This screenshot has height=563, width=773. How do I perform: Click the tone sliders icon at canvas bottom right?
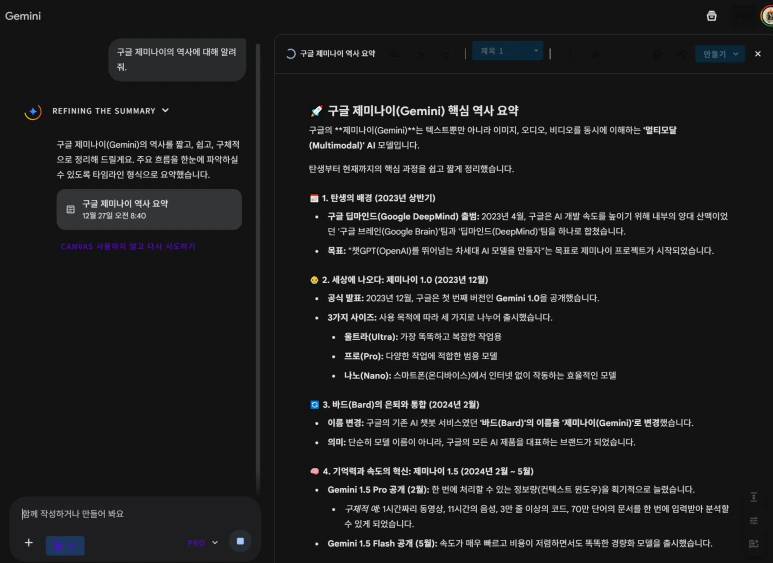(753, 521)
